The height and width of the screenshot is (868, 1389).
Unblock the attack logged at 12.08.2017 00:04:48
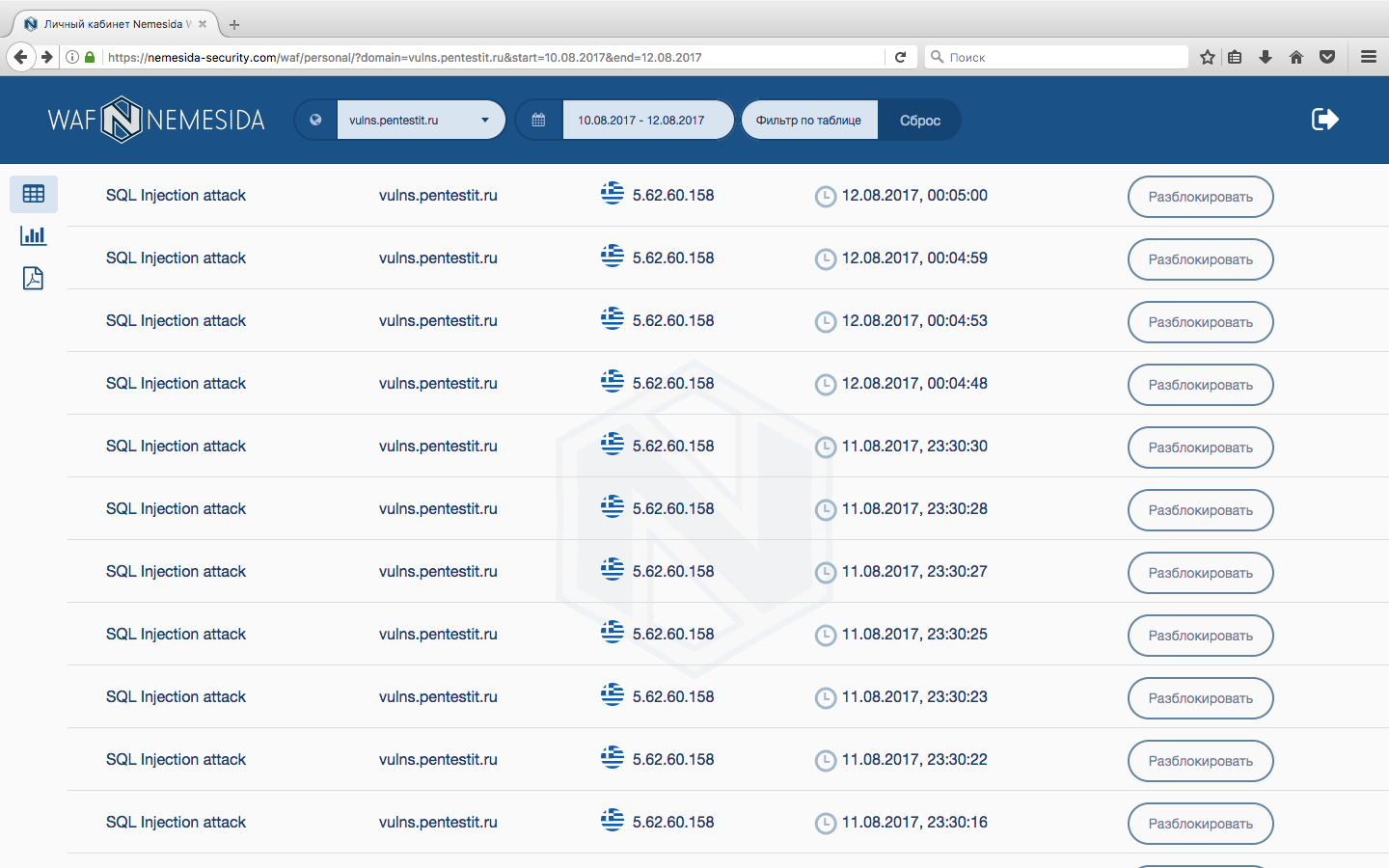point(1201,385)
